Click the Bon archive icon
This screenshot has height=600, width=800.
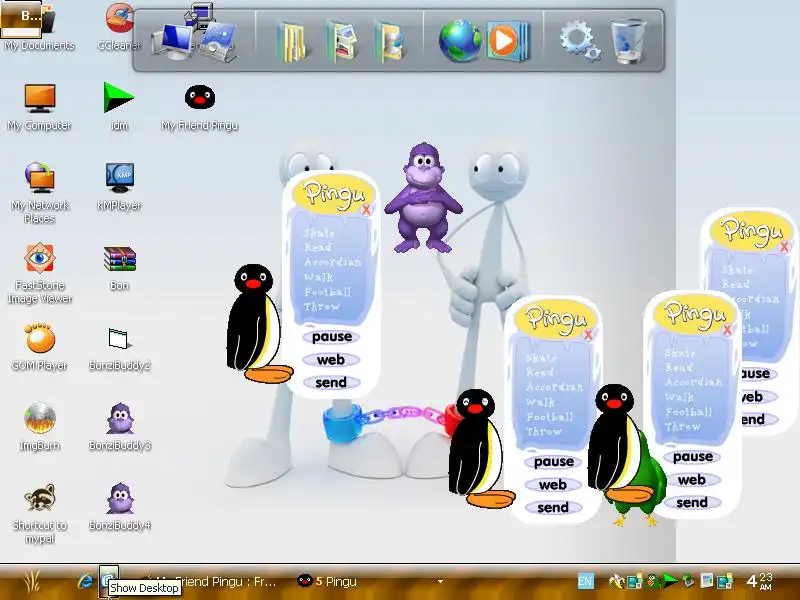pos(119,267)
